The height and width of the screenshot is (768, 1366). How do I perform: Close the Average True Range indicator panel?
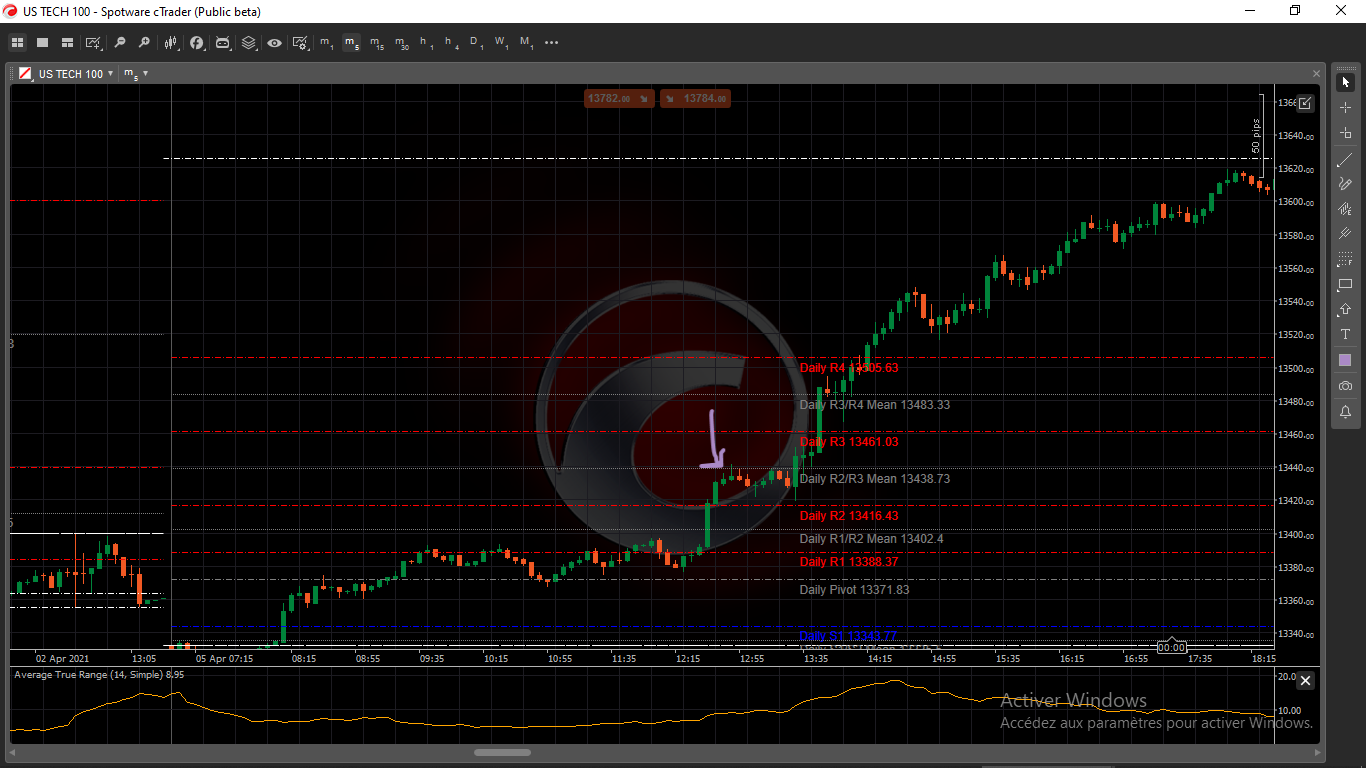[x=1305, y=680]
